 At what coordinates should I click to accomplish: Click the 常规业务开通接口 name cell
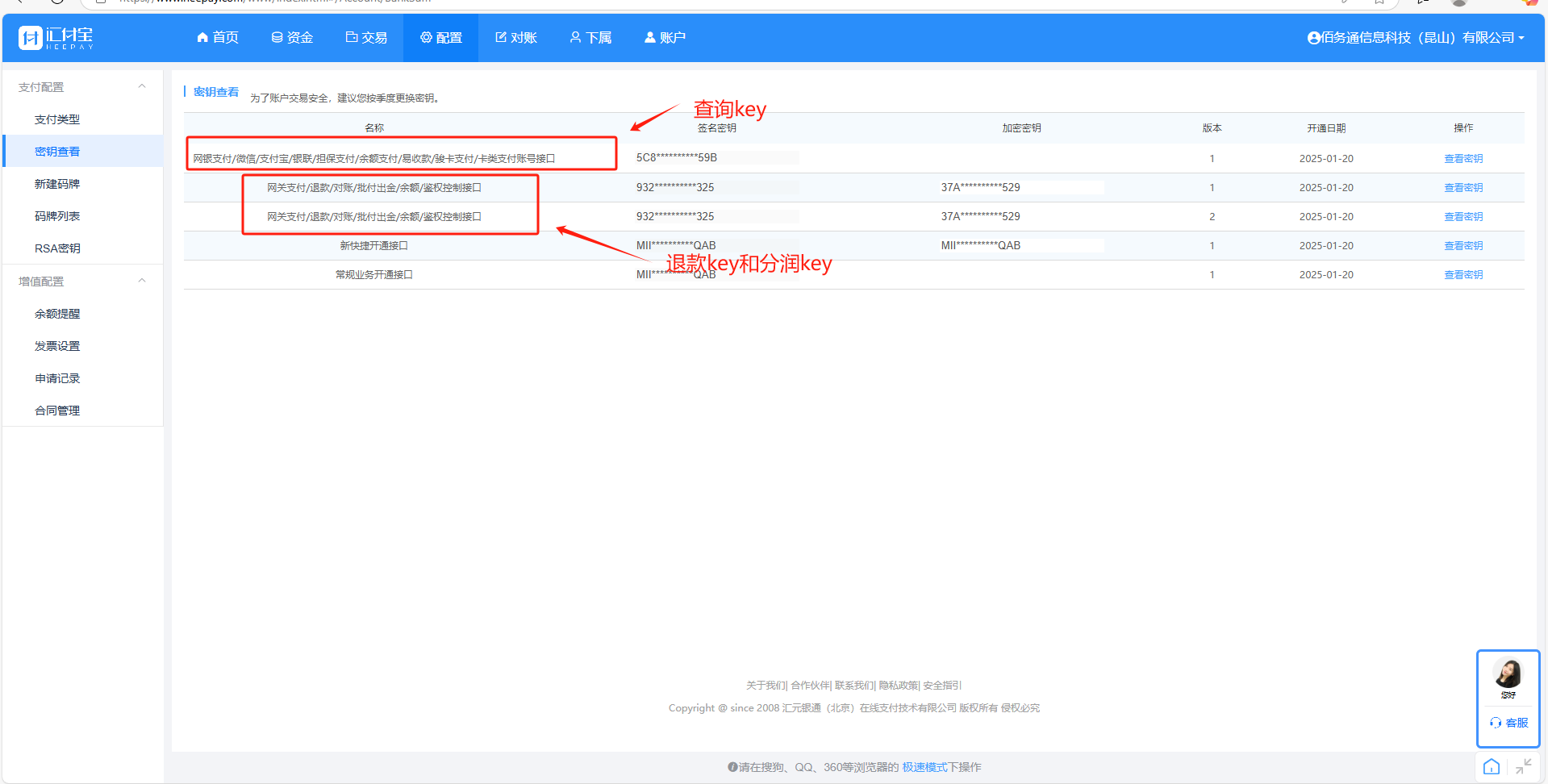(x=374, y=275)
